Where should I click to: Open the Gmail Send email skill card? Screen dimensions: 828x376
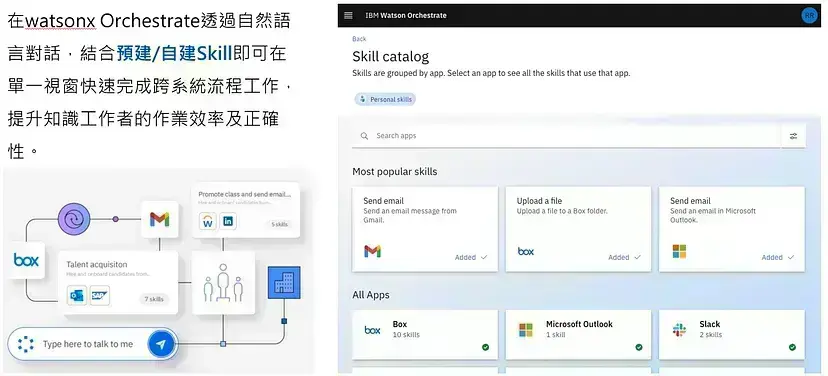[x=425, y=229]
